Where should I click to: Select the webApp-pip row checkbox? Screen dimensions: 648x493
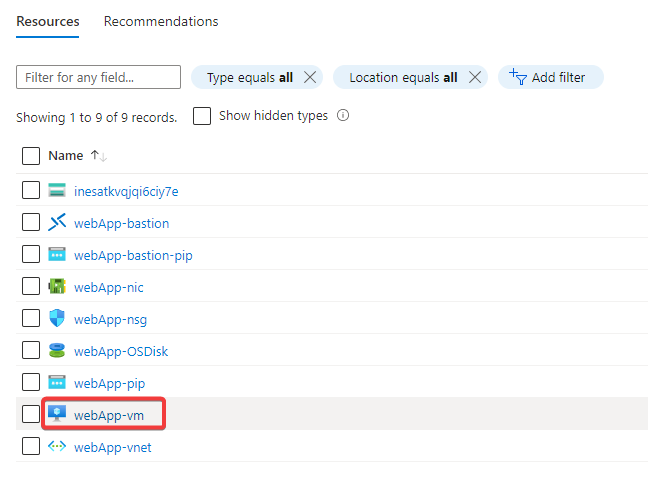[x=31, y=383]
